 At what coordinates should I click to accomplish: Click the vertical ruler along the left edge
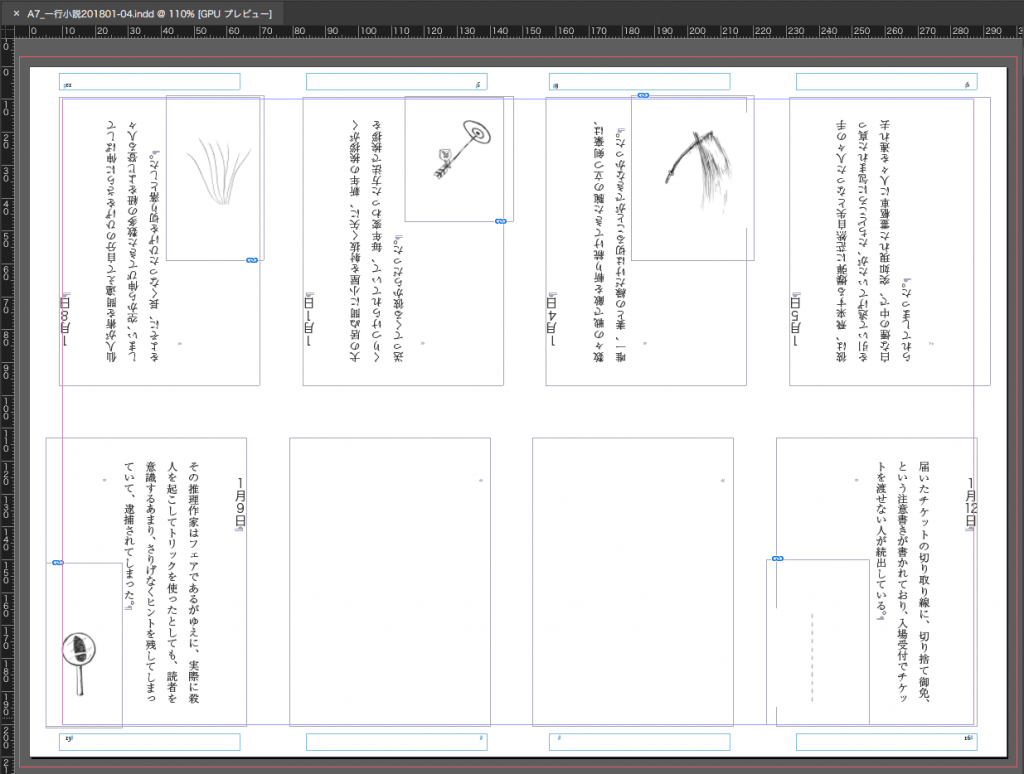tap(7, 405)
